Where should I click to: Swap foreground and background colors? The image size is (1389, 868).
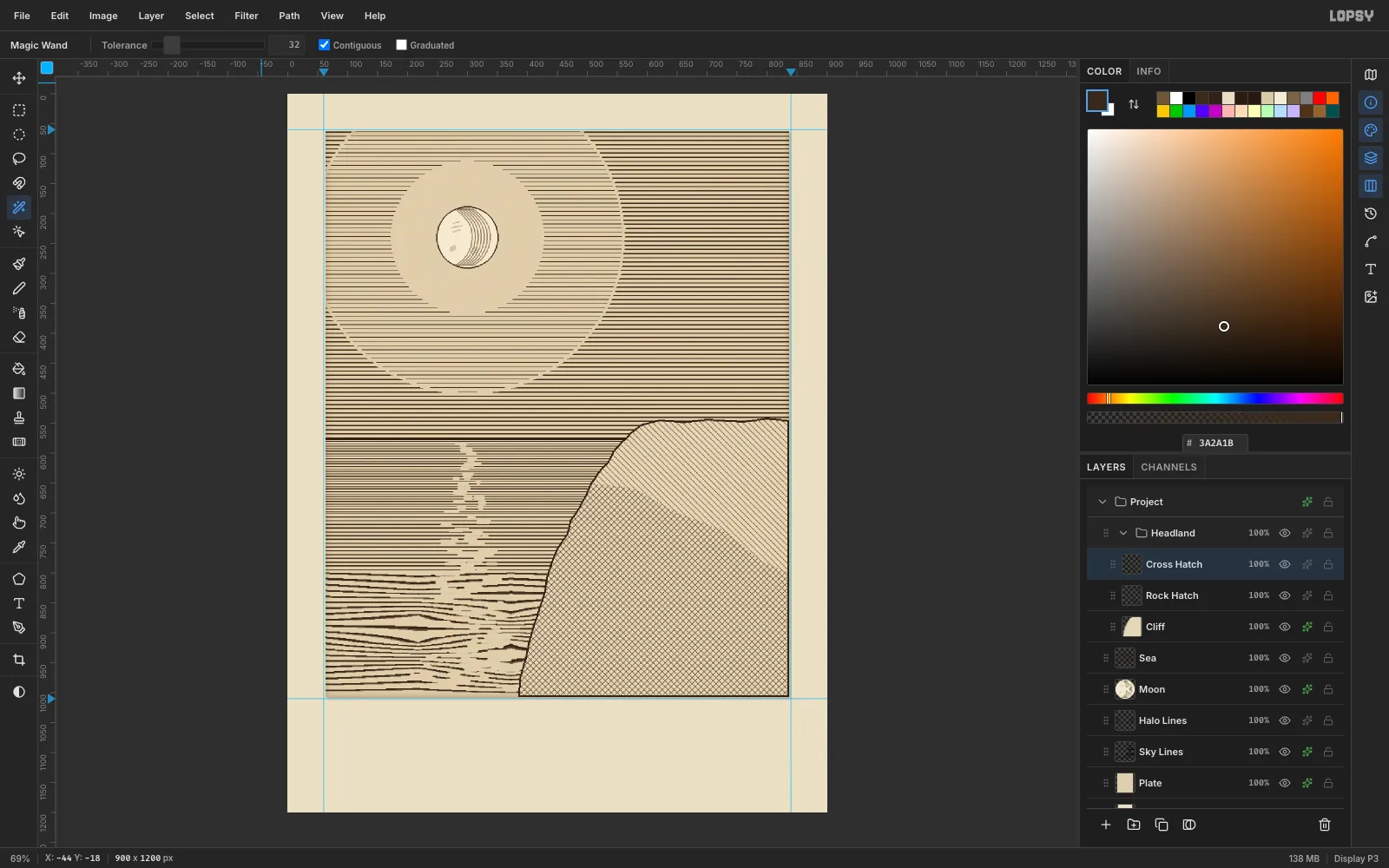coord(1134,104)
